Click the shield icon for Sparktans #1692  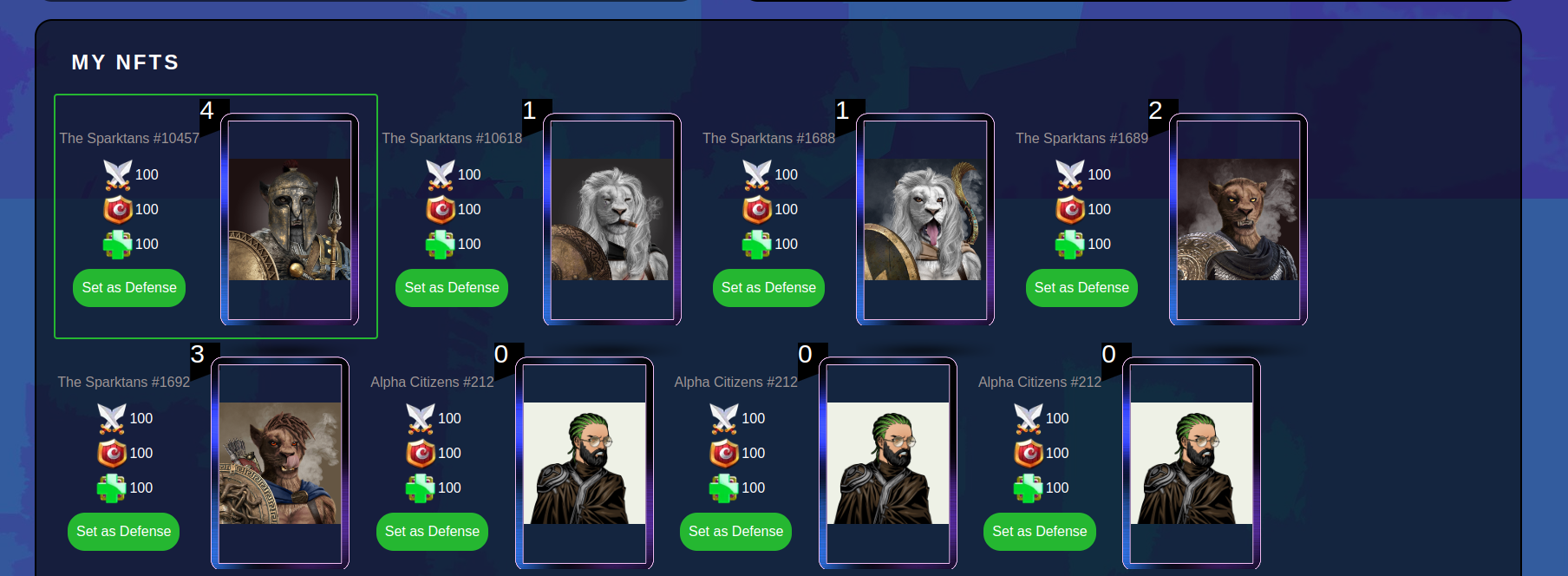click(x=112, y=453)
